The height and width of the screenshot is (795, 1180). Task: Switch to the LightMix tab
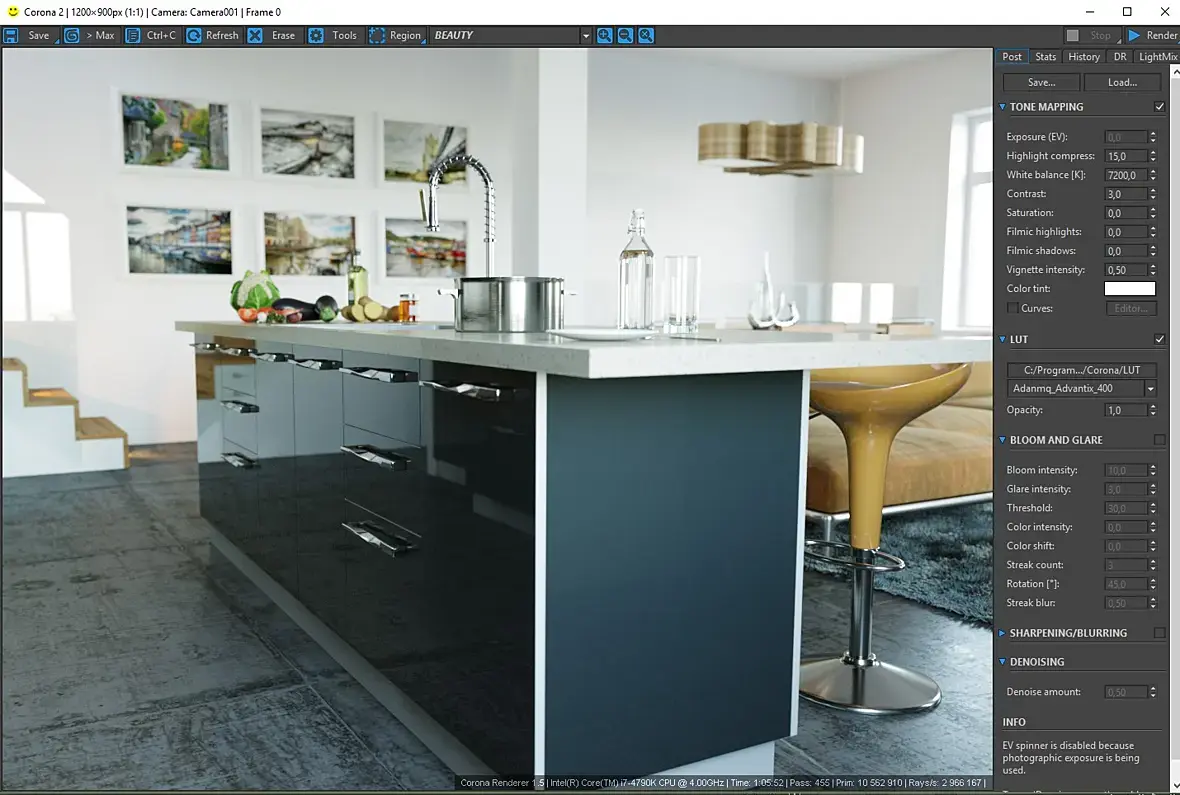(1157, 56)
